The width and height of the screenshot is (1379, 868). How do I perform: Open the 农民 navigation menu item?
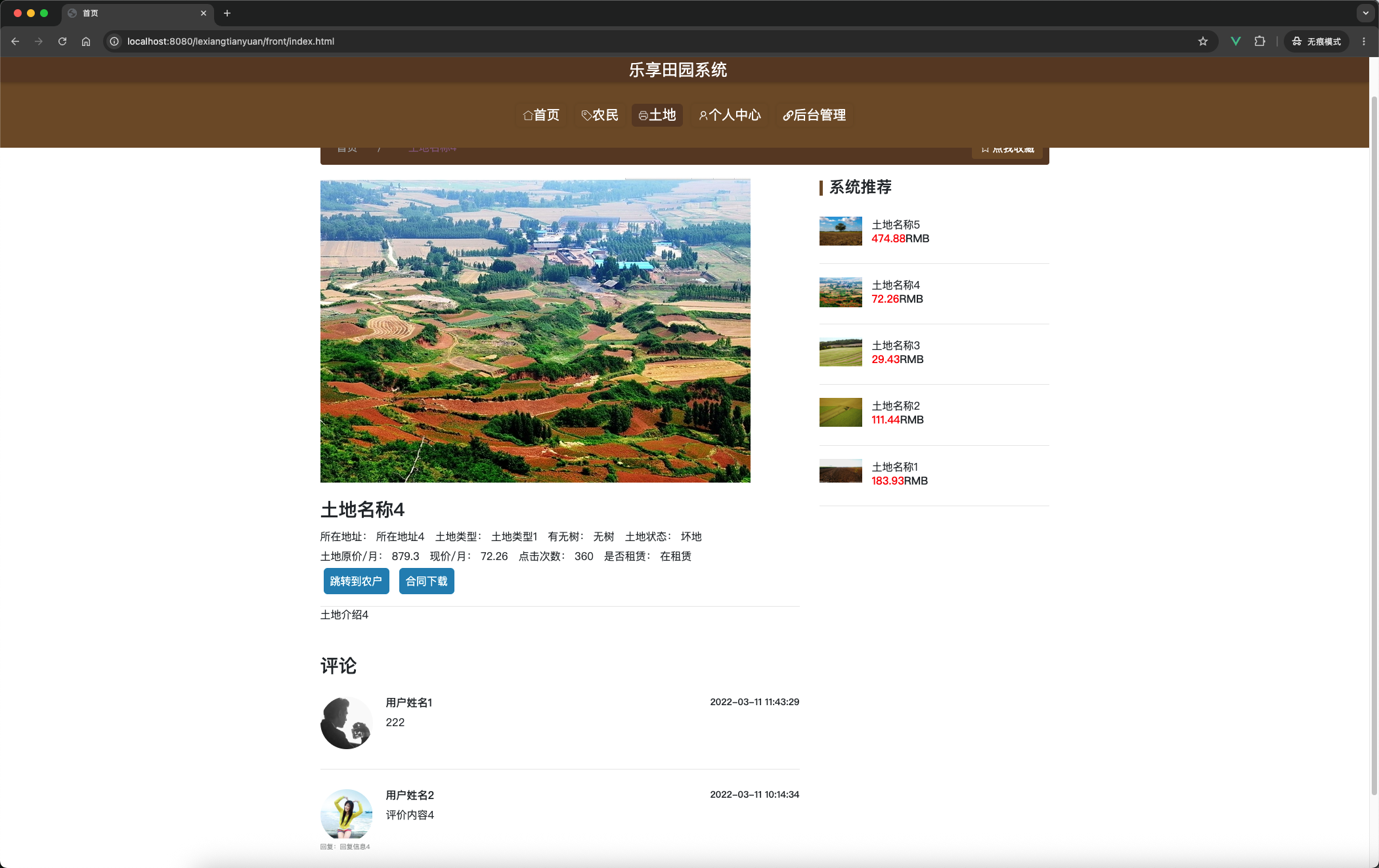coord(600,115)
